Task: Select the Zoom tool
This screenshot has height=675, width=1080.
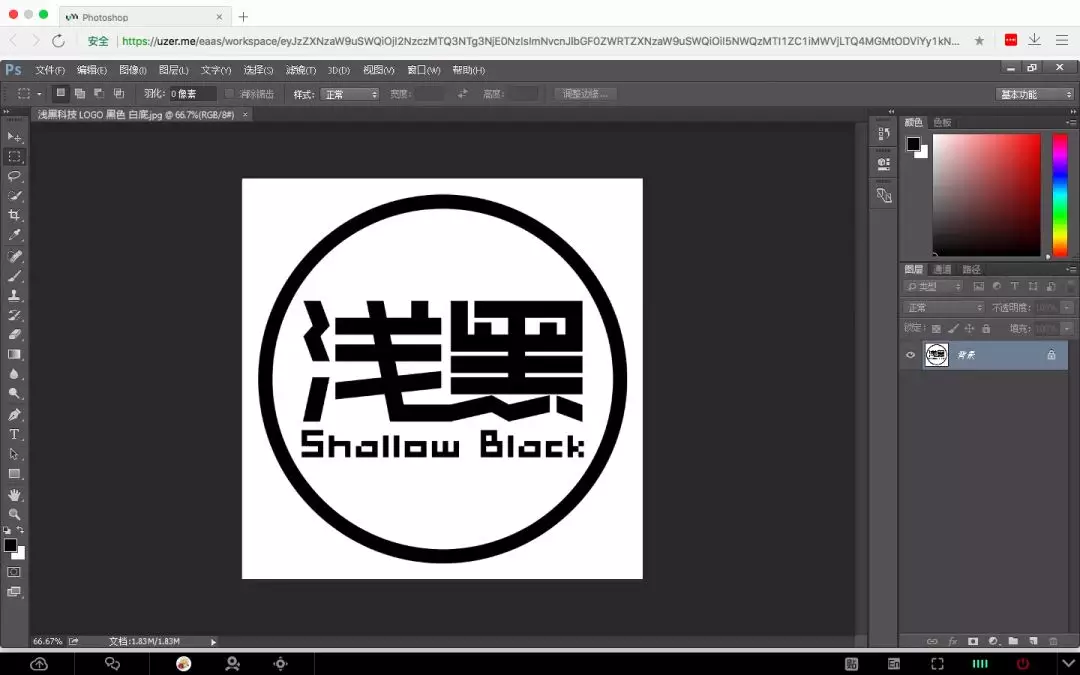Action: (x=14, y=514)
